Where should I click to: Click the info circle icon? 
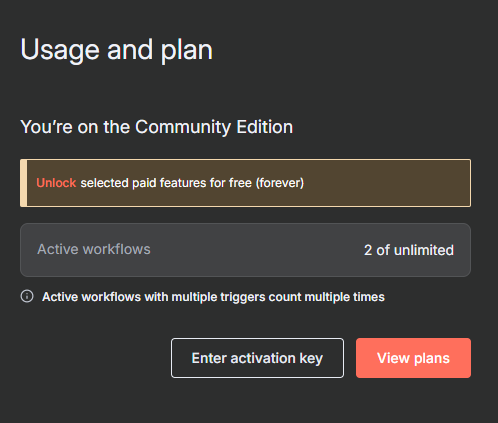27,296
